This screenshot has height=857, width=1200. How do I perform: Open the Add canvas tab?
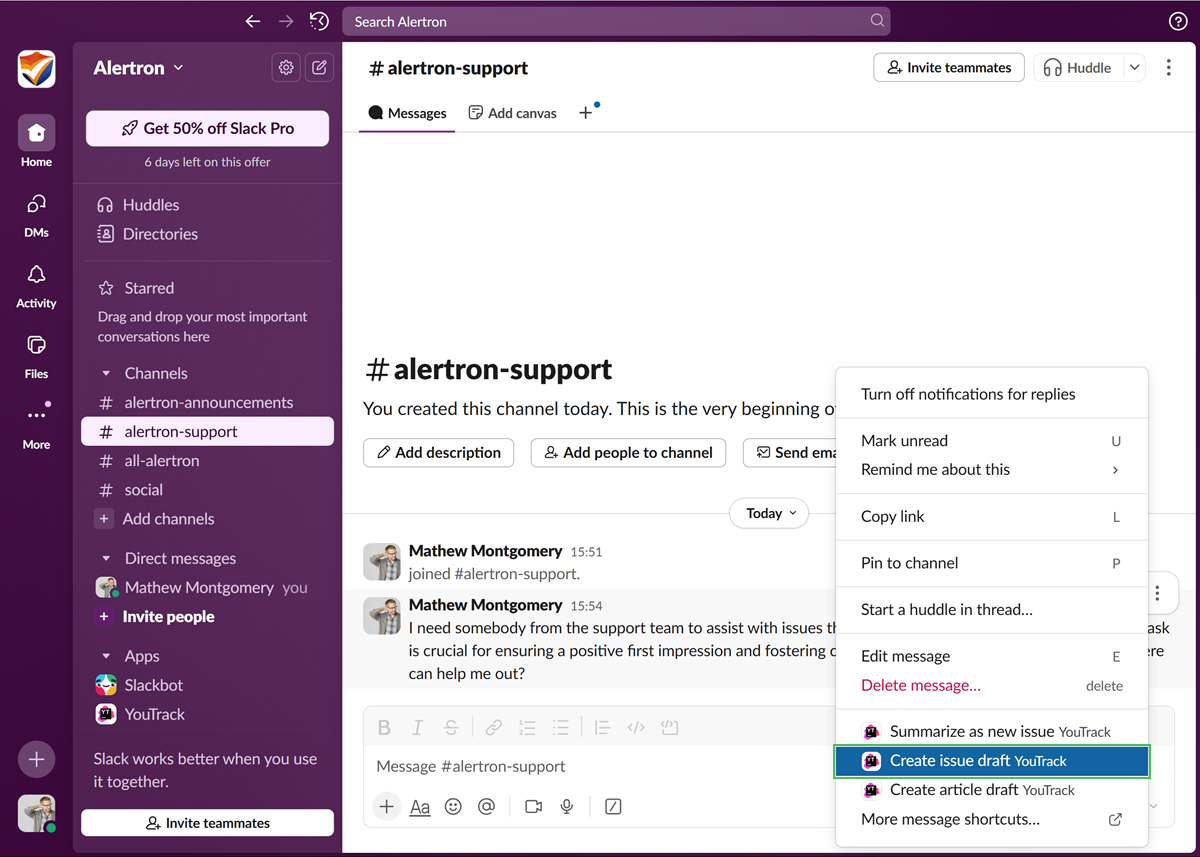pyautogui.click(x=513, y=113)
